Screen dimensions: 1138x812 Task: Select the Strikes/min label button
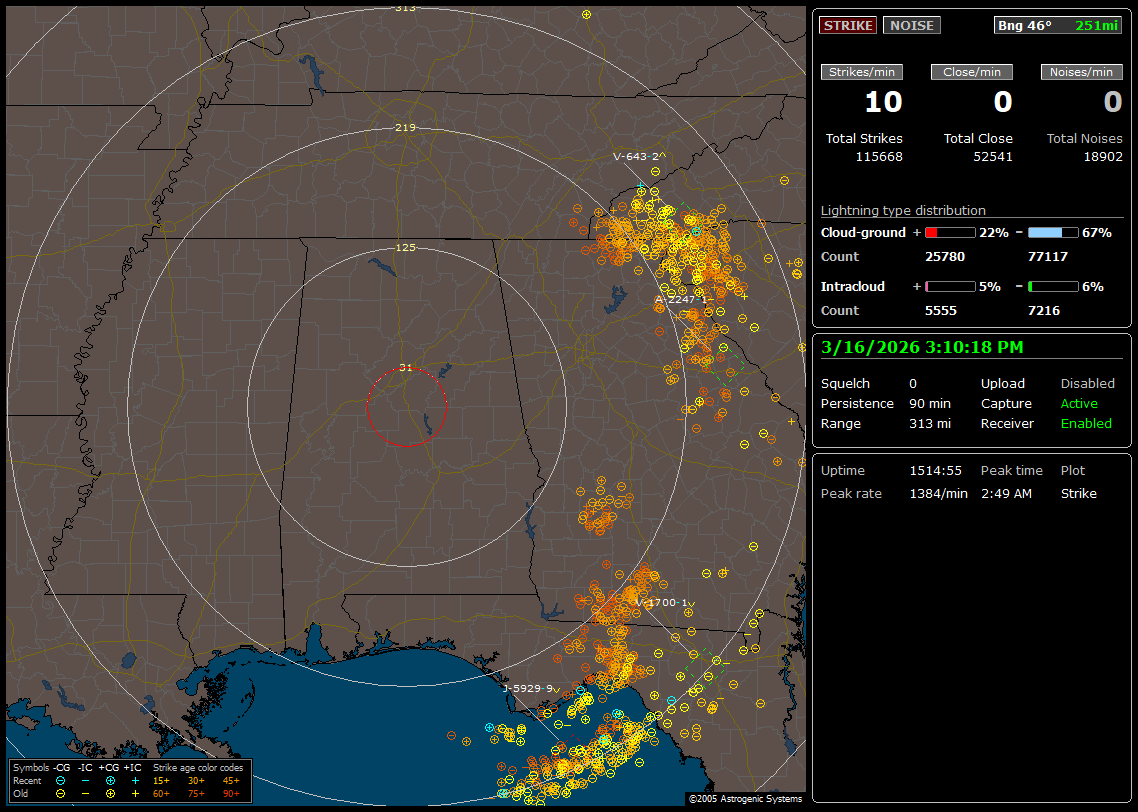point(862,72)
